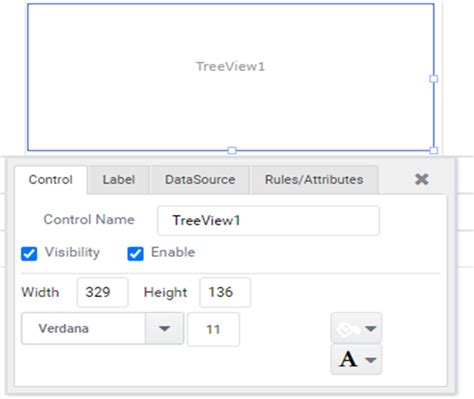The height and width of the screenshot is (399, 474).
Task: Click the Verdana font name box
Action: tap(83, 328)
